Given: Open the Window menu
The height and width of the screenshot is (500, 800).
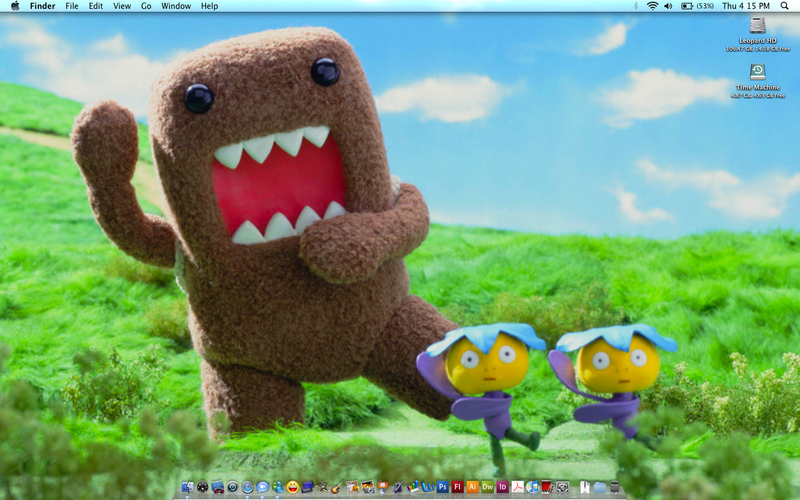Looking at the screenshot, I should pyautogui.click(x=176, y=6).
